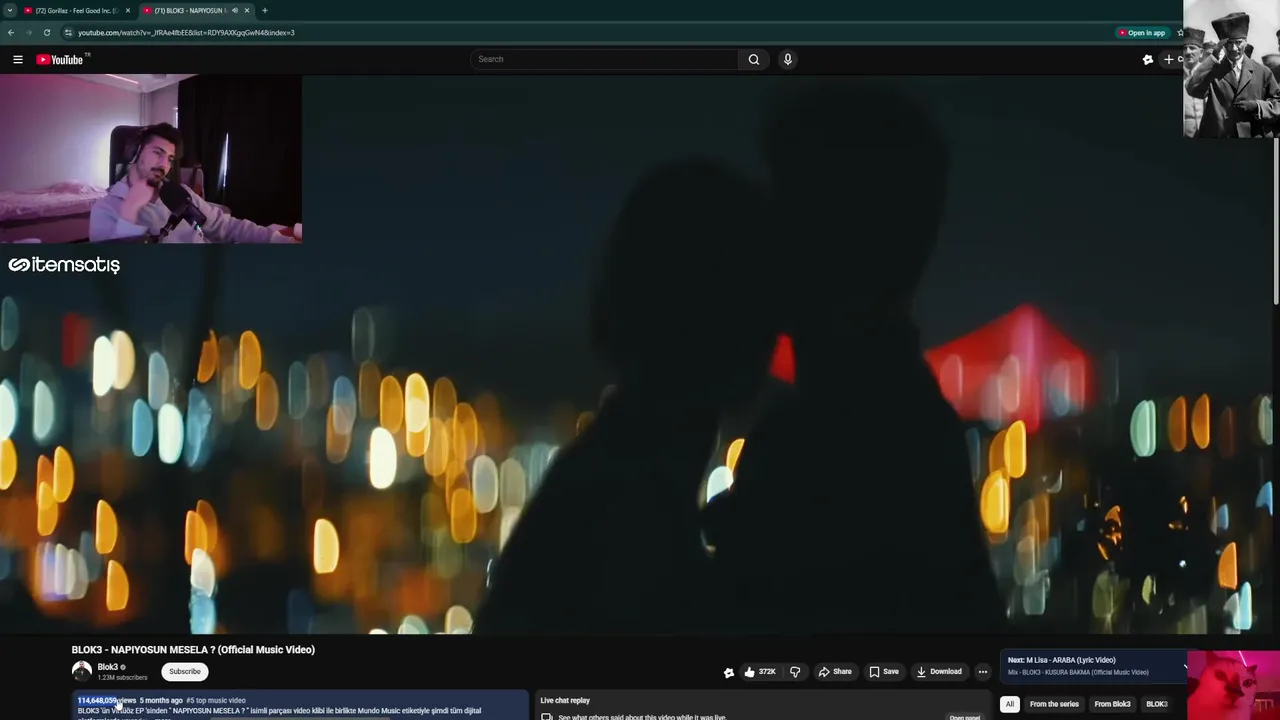Open more actions three-dot menu

tap(983, 672)
